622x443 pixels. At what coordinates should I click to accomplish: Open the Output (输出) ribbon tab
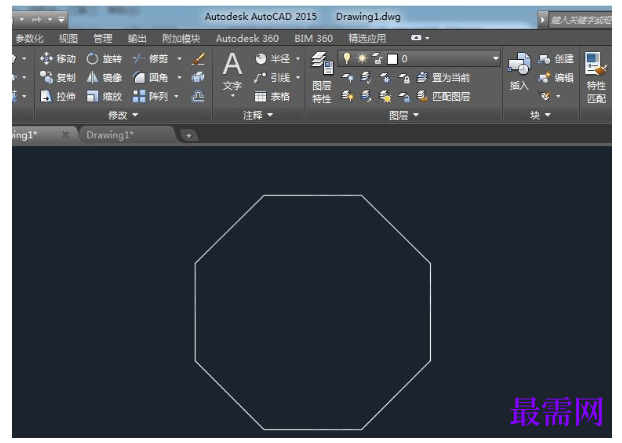pos(137,38)
